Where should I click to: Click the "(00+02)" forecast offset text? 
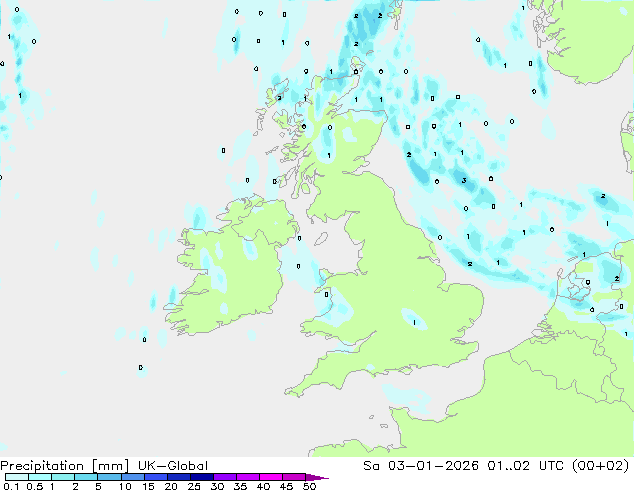coord(601,466)
